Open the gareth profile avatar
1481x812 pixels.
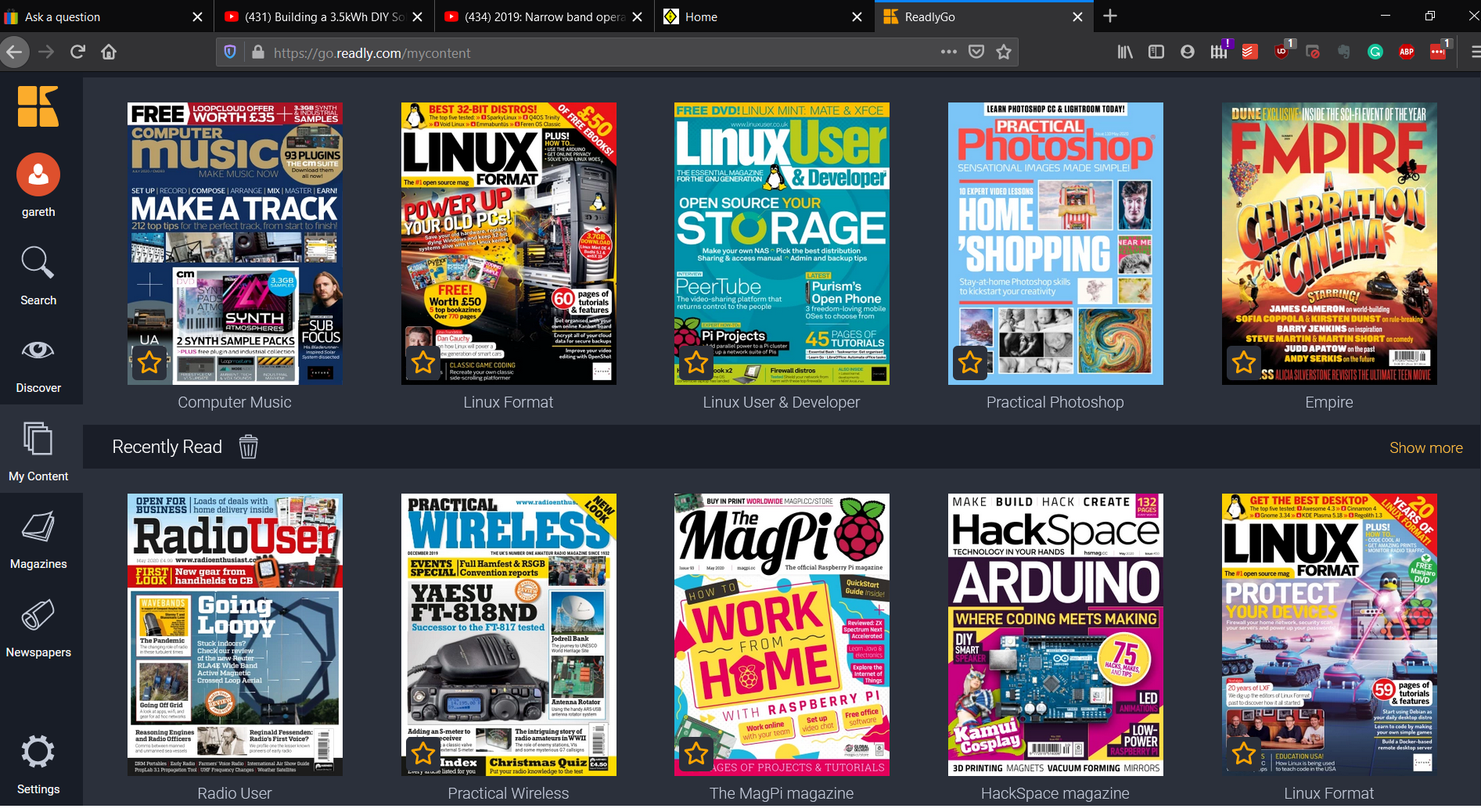click(x=38, y=174)
